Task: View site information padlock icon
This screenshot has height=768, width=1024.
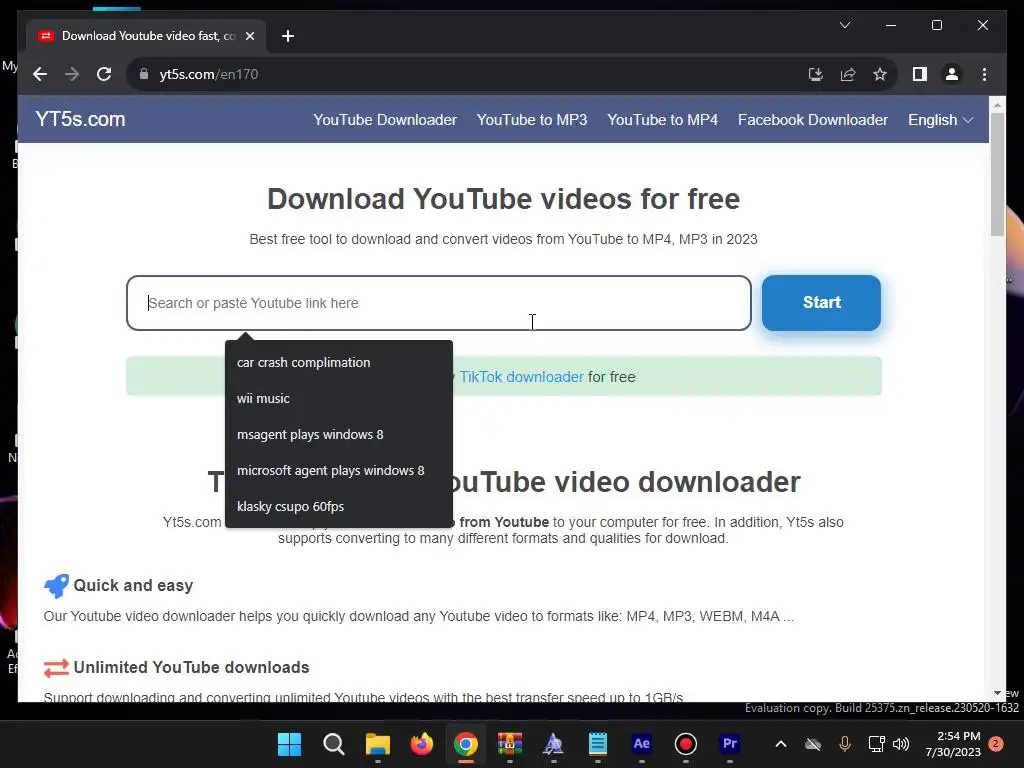Action: tap(144, 74)
